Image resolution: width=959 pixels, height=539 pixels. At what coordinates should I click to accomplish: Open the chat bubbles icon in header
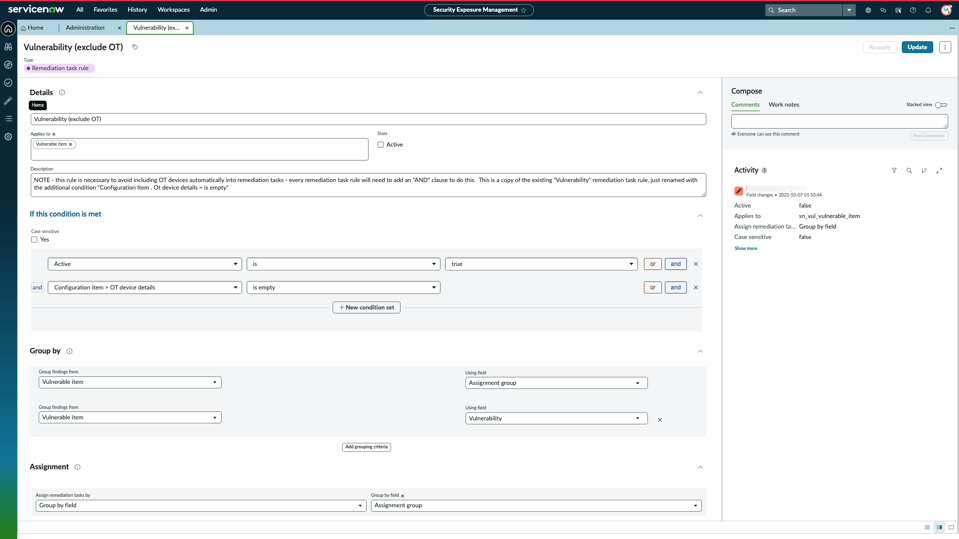click(883, 10)
